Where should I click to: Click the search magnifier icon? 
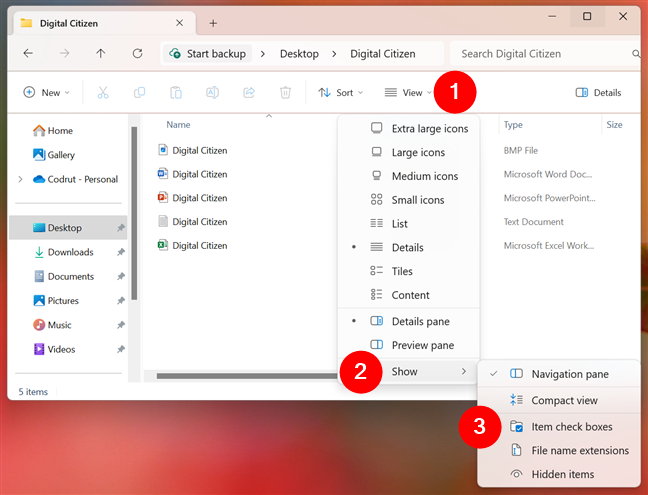[x=636, y=54]
